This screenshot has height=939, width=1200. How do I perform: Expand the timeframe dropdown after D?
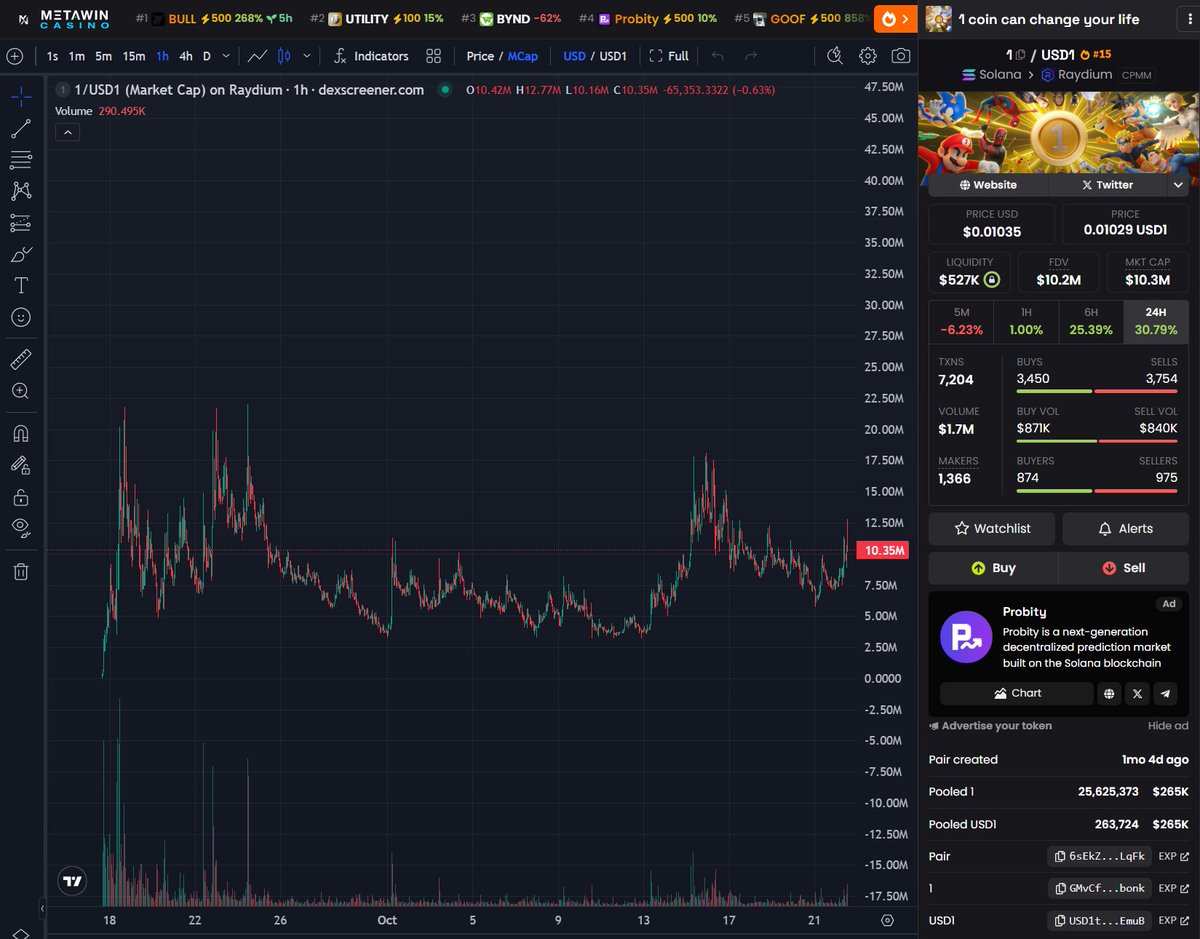(227, 56)
